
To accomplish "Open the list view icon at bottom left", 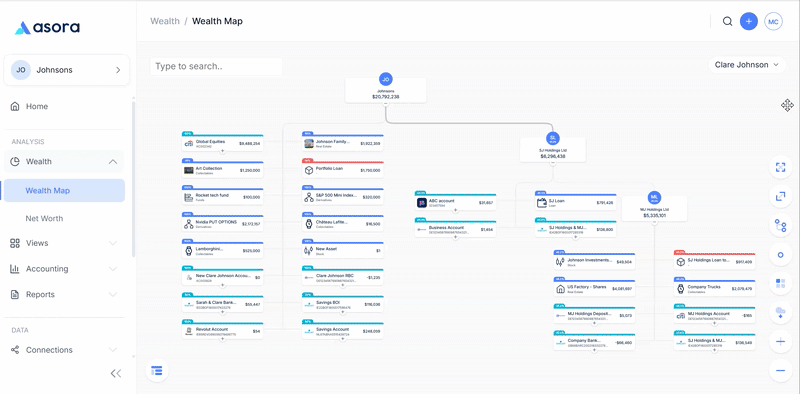I will (157, 371).
